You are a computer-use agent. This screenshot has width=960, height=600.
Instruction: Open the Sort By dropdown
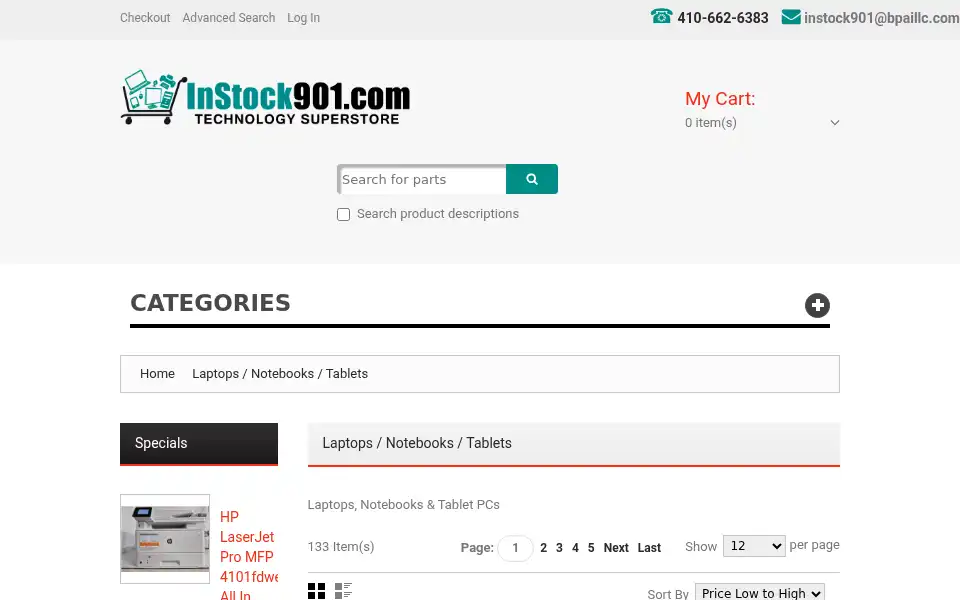[760, 592]
